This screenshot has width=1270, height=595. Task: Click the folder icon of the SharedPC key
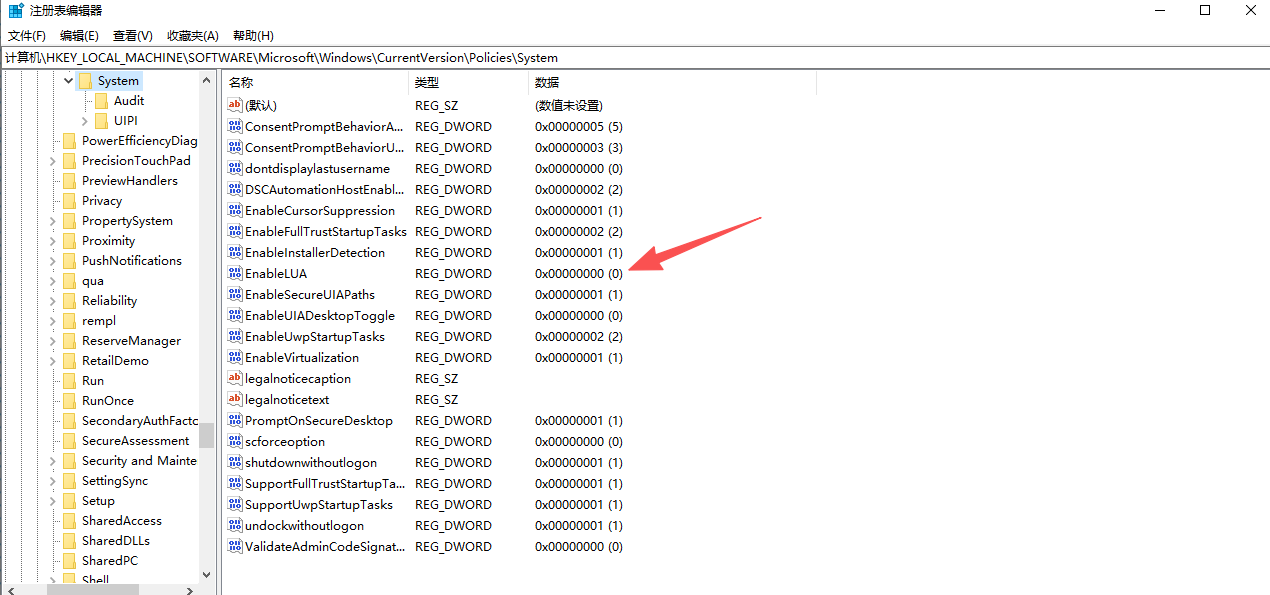[69, 561]
